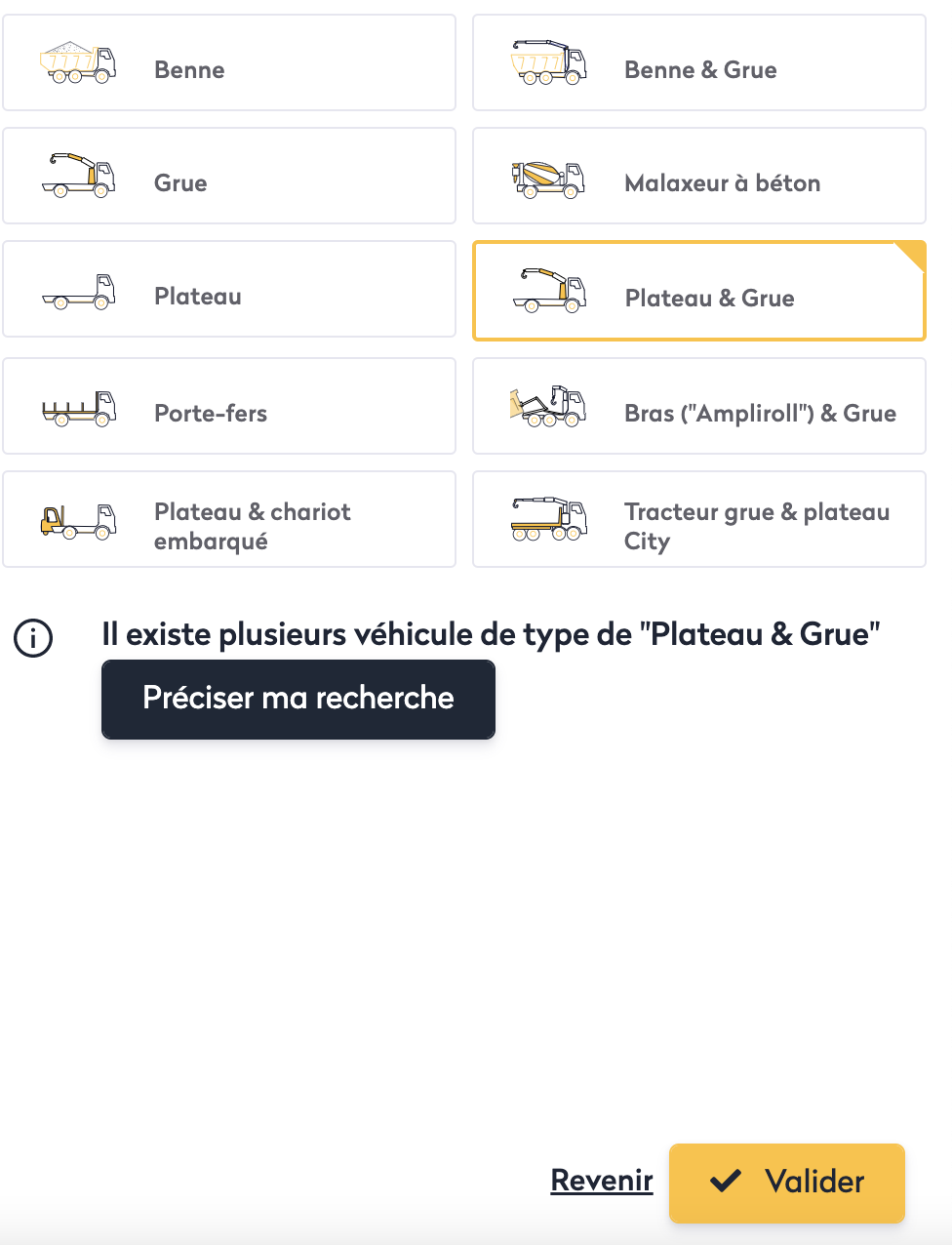Click the dump truck Benne icon
This screenshot has width=952, height=1245.
click(78, 63)
